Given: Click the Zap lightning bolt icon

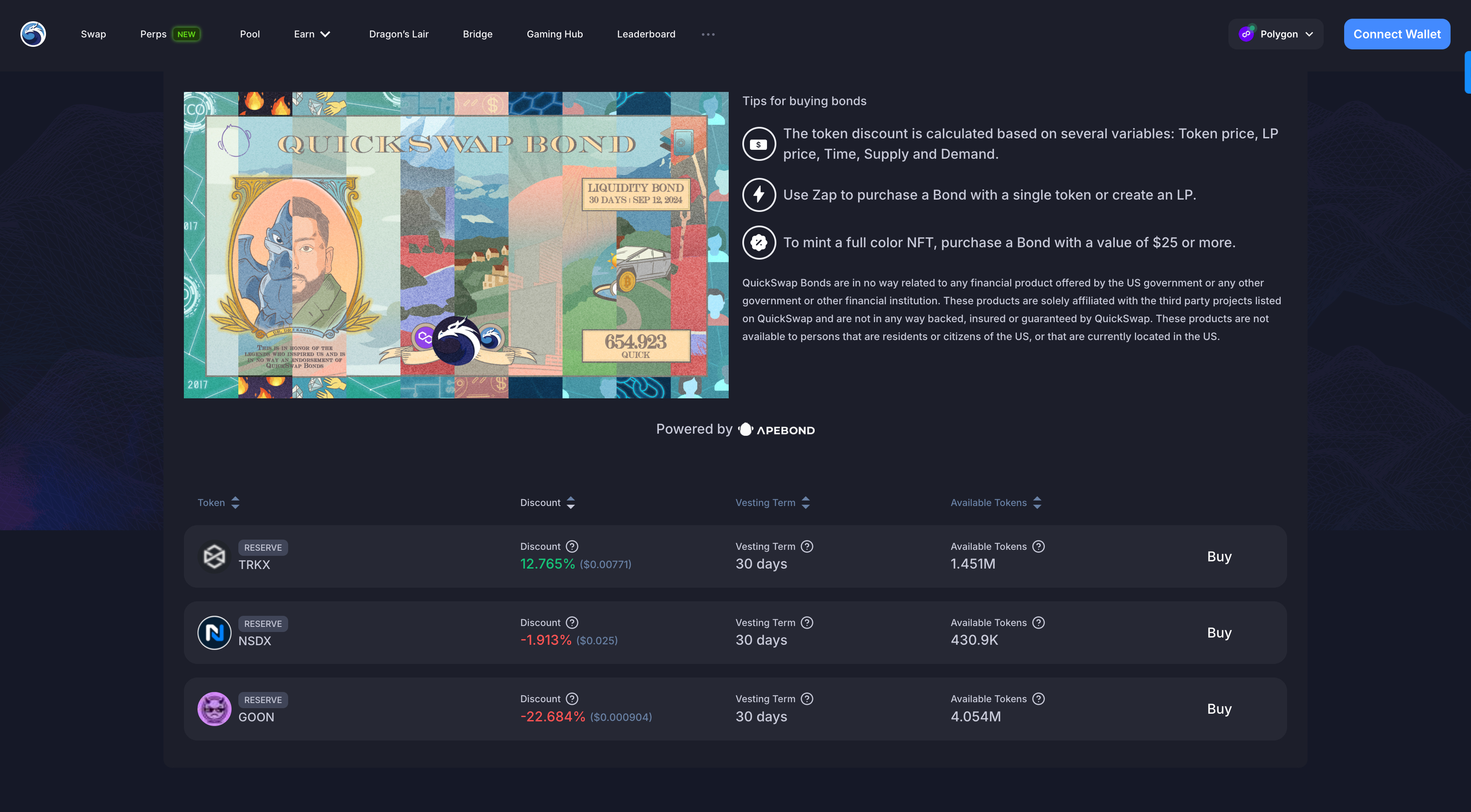Looking at the screenshot, I should pos(759,195).
